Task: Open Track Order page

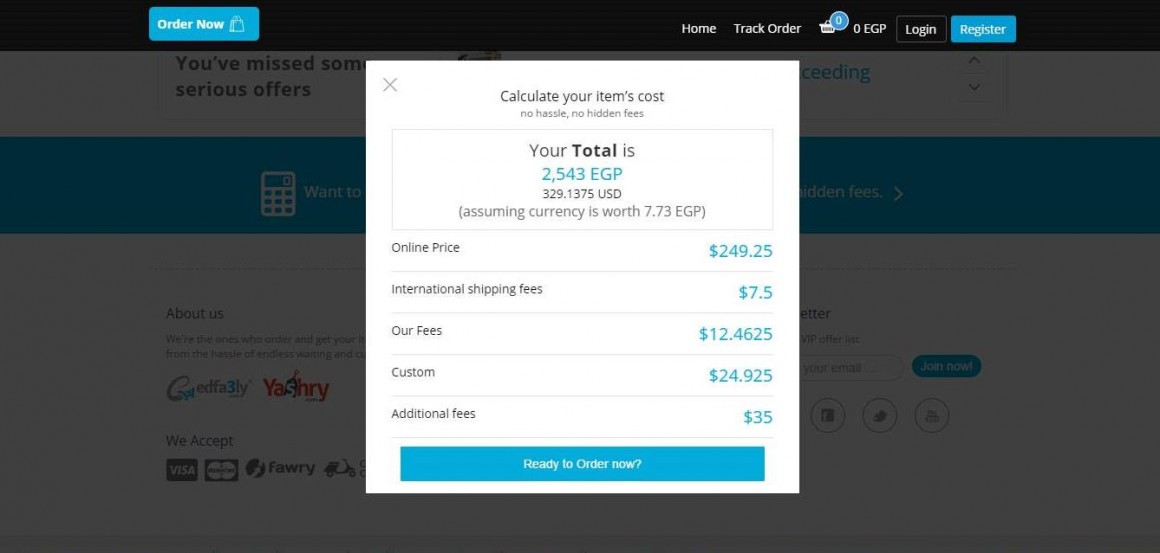Action: (x=767, y=29)
